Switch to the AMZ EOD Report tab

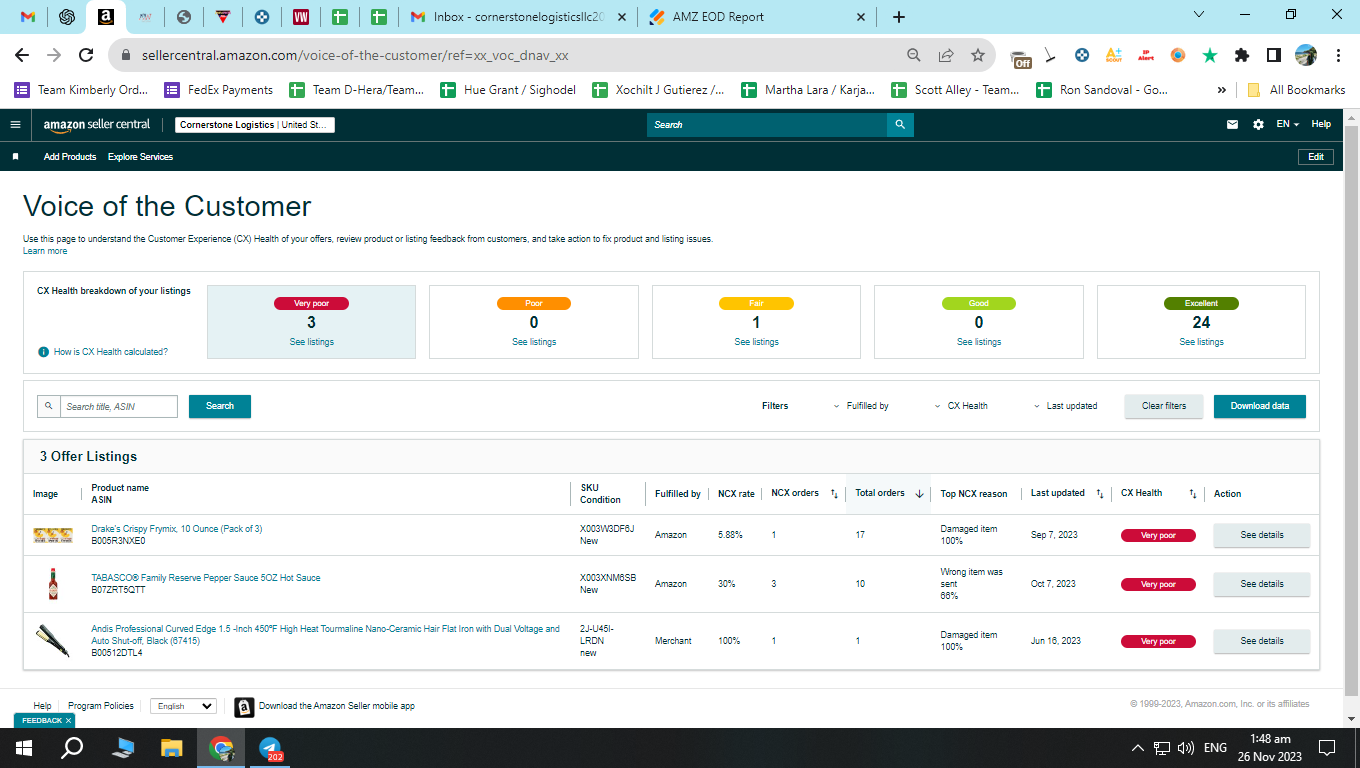758,17
